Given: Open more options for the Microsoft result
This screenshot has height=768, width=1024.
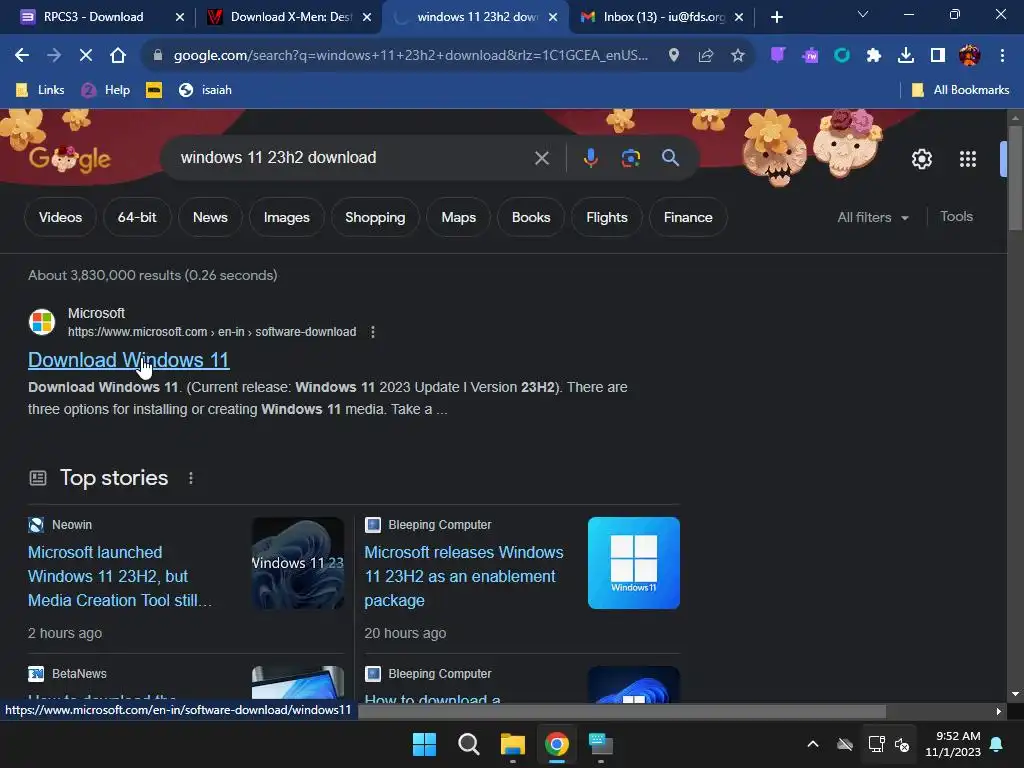Looking at the screenshot, I should pyautogui.click(x=373, y=332).
